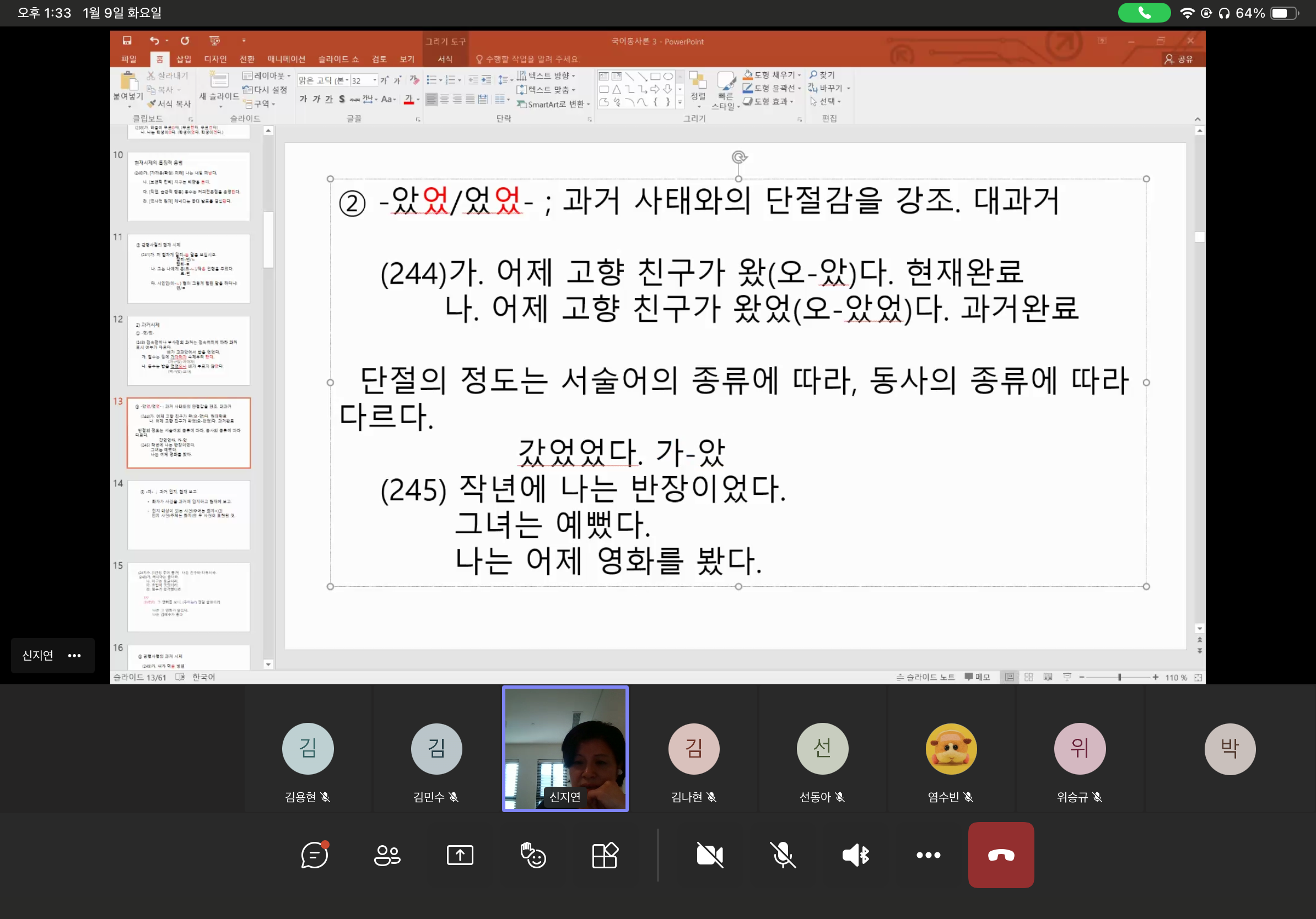The image size is (1316, 919).
Task: Select slide 14 thumbnail
Action: 188,515
